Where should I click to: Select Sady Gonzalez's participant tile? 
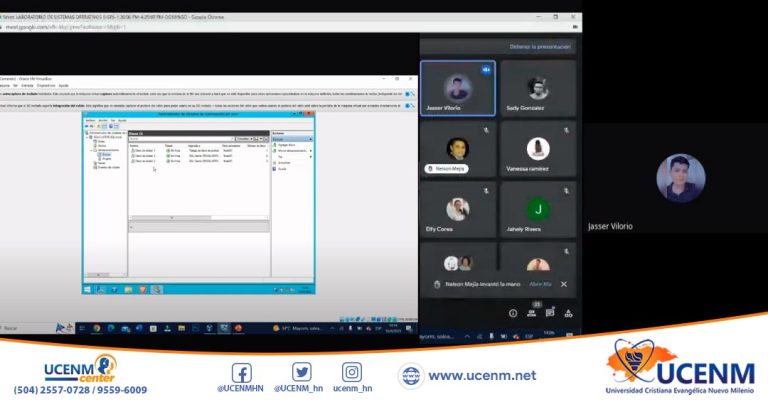pyautogui.click(x=538, y=88)
